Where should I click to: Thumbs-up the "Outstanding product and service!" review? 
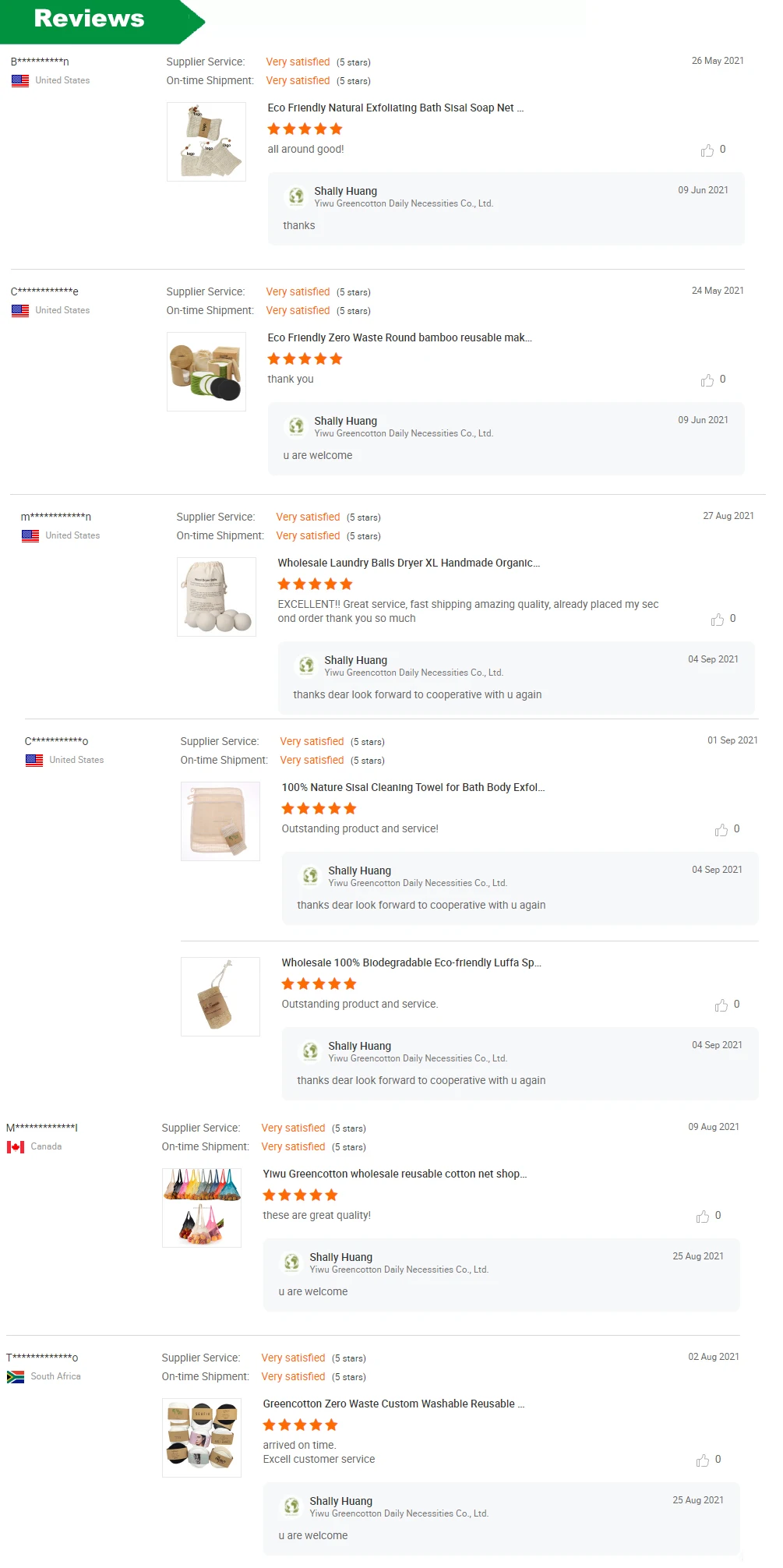[721, 830]
